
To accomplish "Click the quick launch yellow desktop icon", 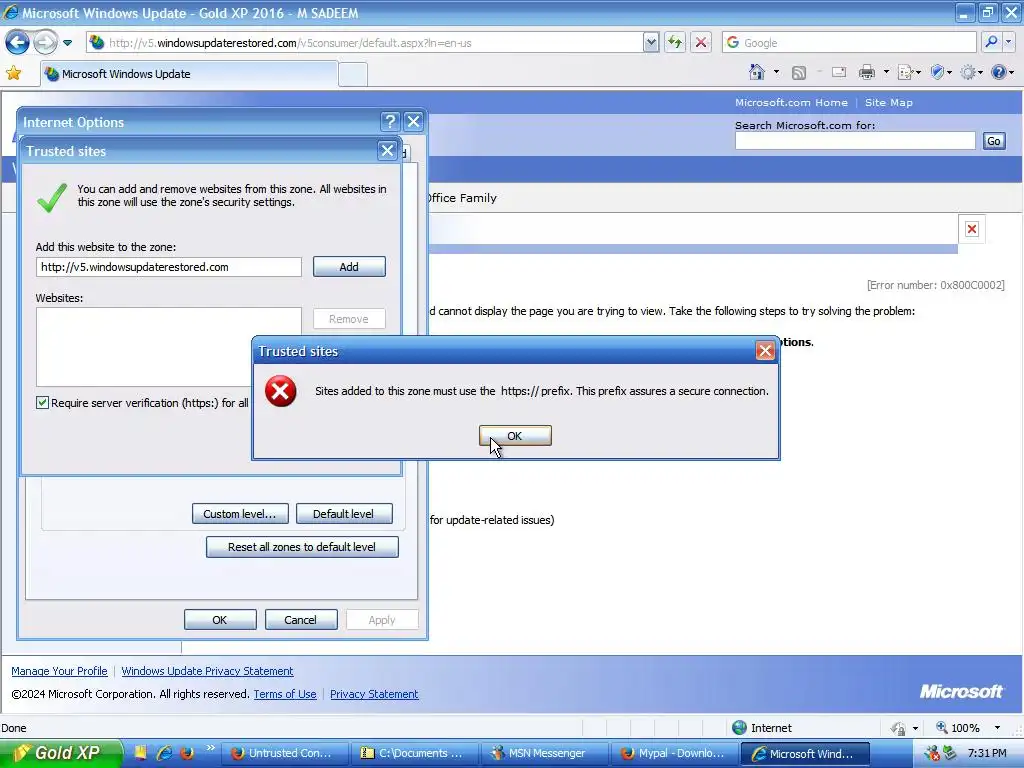I will click(140, 753).
